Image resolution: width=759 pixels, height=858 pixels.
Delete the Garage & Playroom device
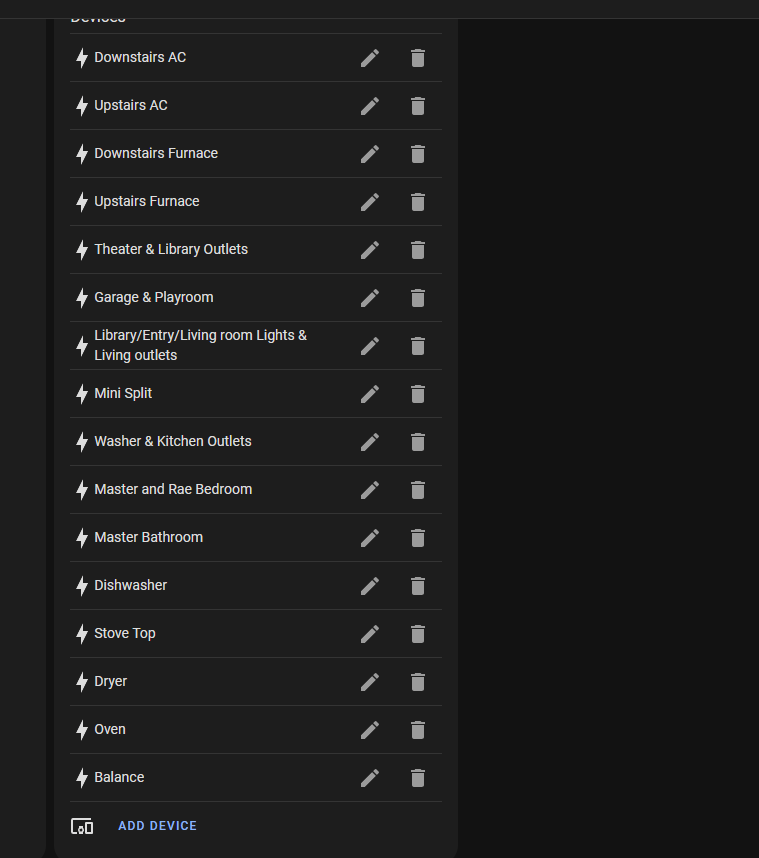point(418,298)
